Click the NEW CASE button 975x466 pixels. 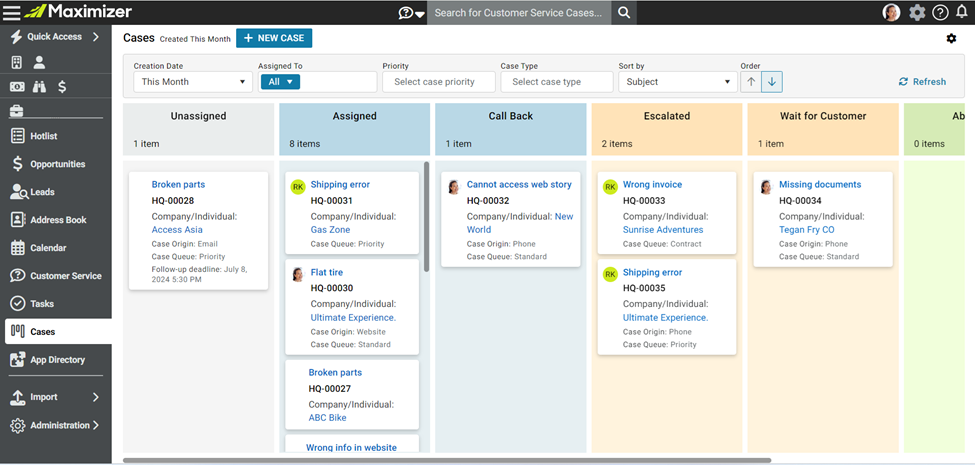tap(274, 38)
